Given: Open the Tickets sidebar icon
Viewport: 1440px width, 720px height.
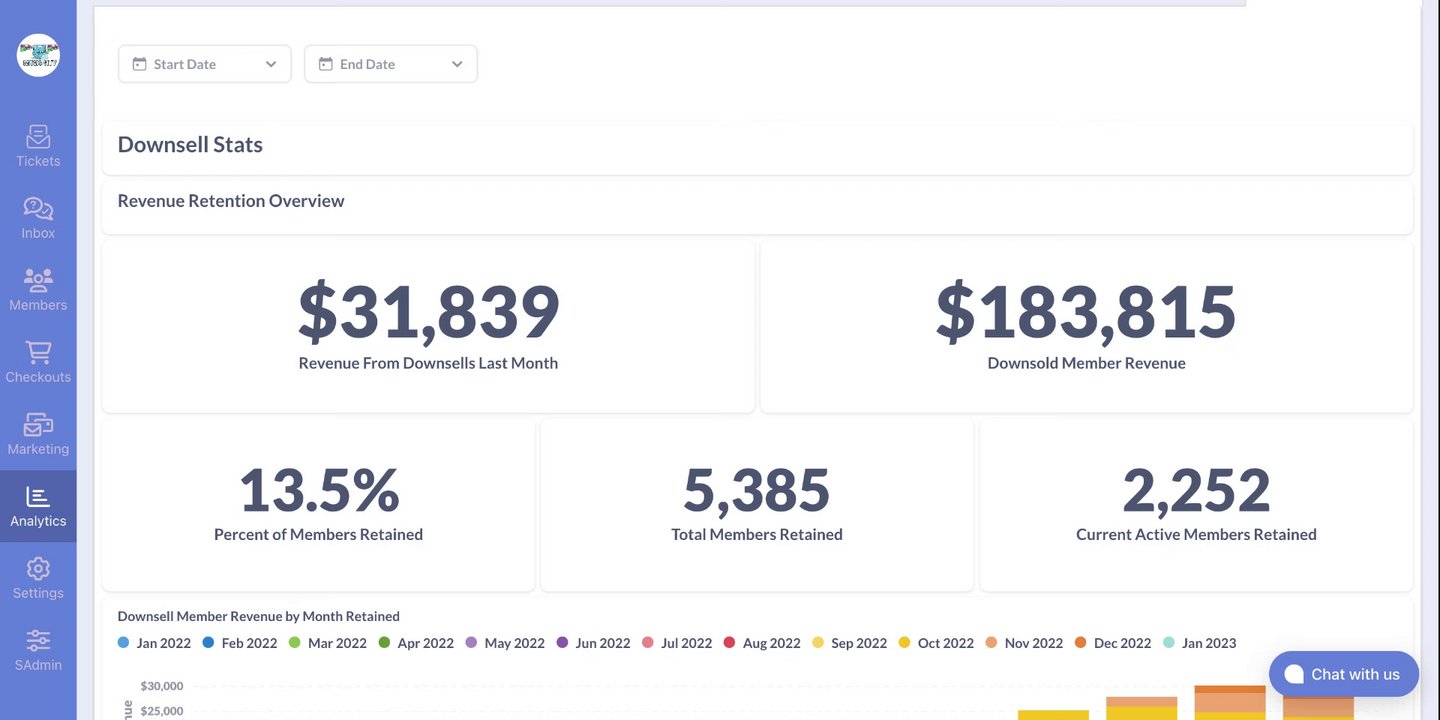Looking at the screenshot, I should click(38, 137).
